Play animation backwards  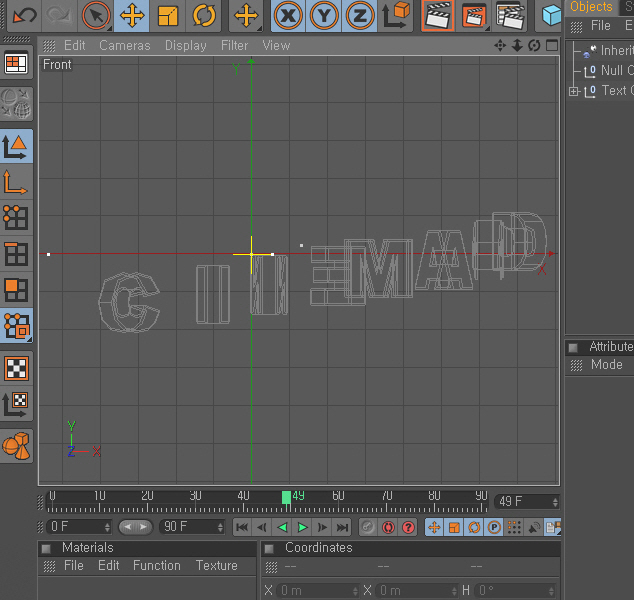click(x=282, y=527)
